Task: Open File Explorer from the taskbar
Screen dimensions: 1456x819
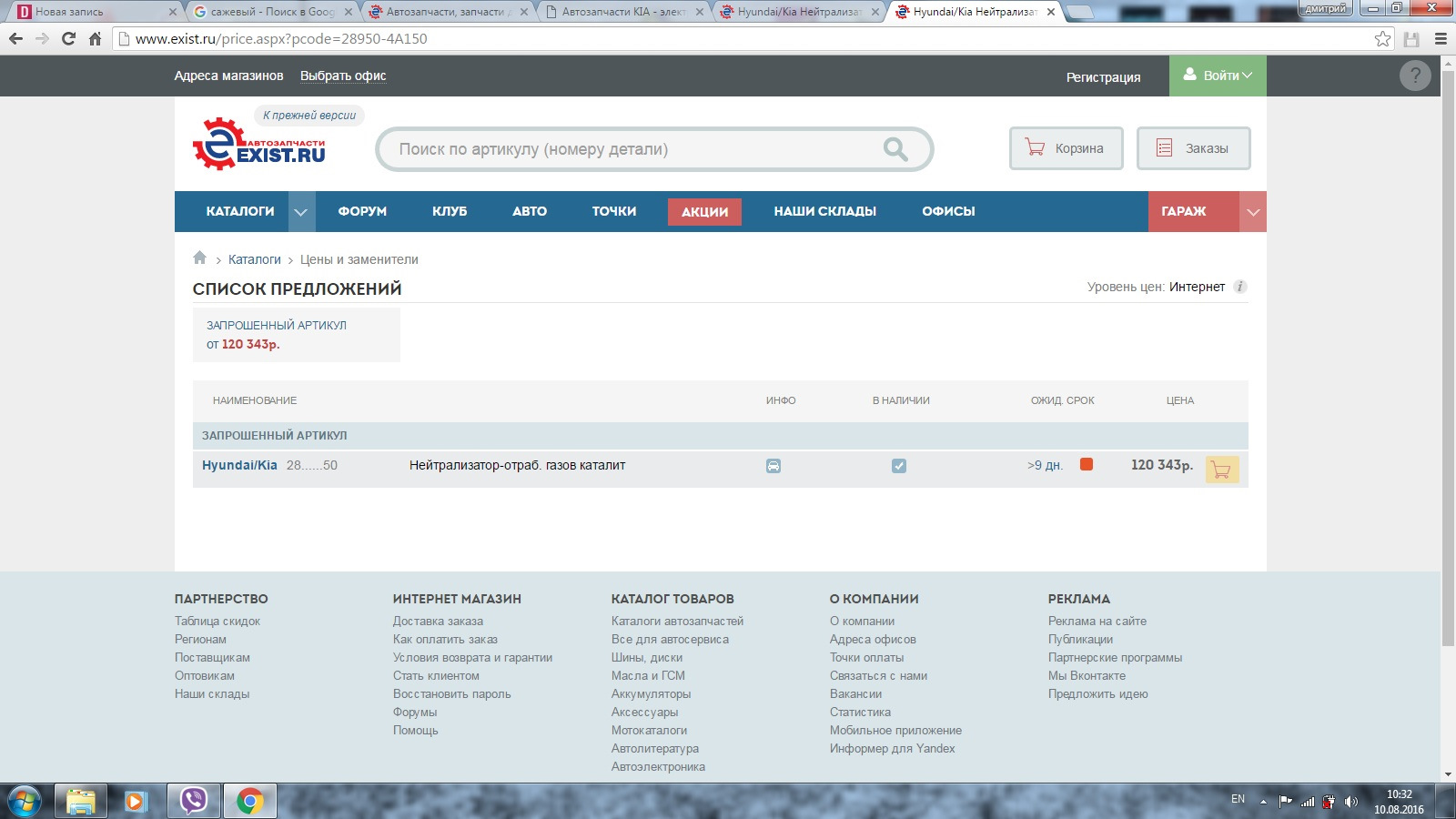Action: (81, 802)
